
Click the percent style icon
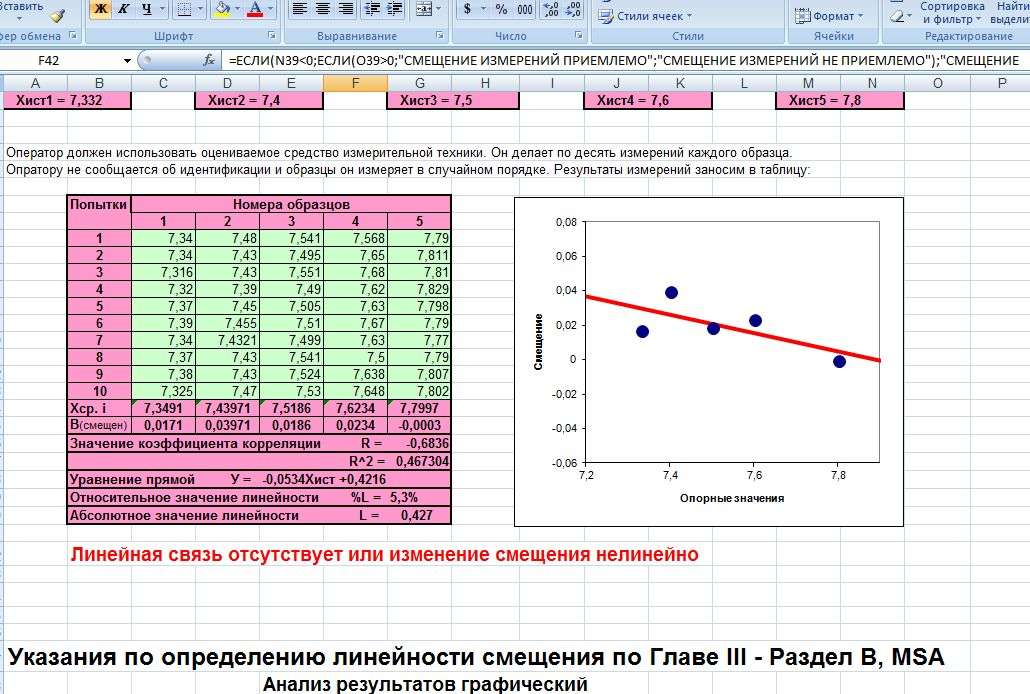pyautogui.click(x=501, y=10)
